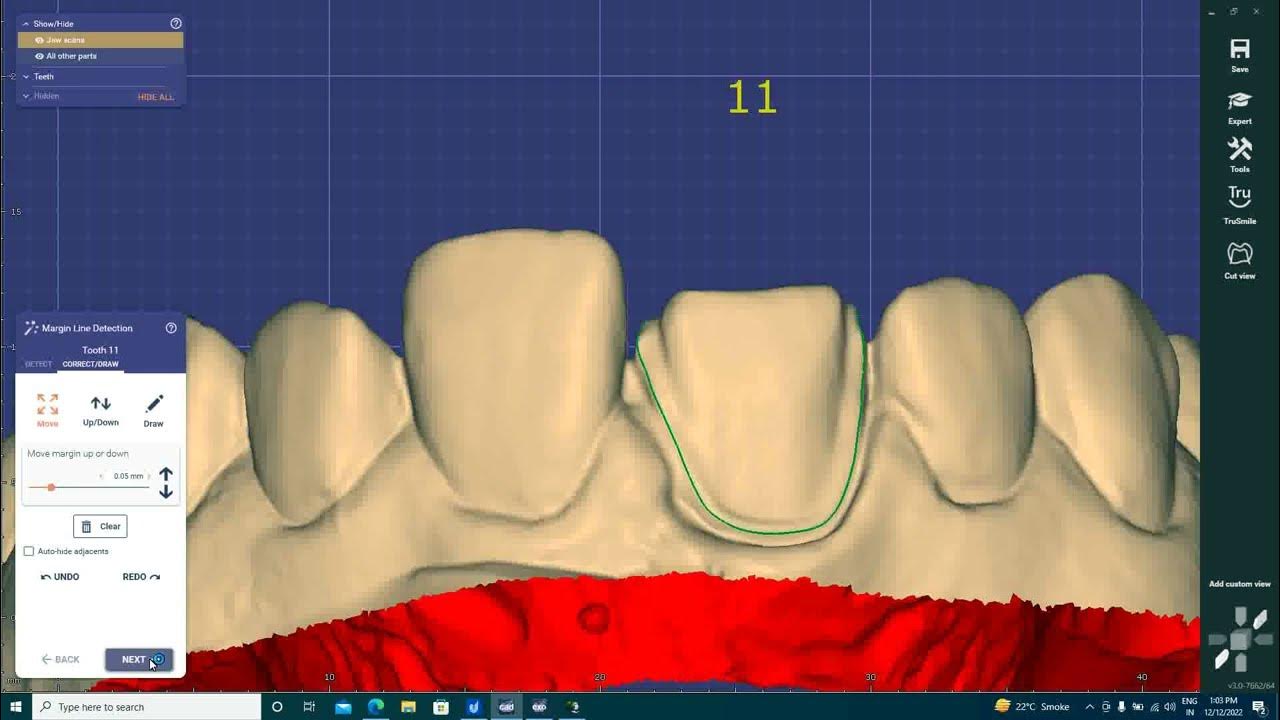Open Show/Hide panel help
The width and height of the screenshot is (1280, 720).
[176, 23]
